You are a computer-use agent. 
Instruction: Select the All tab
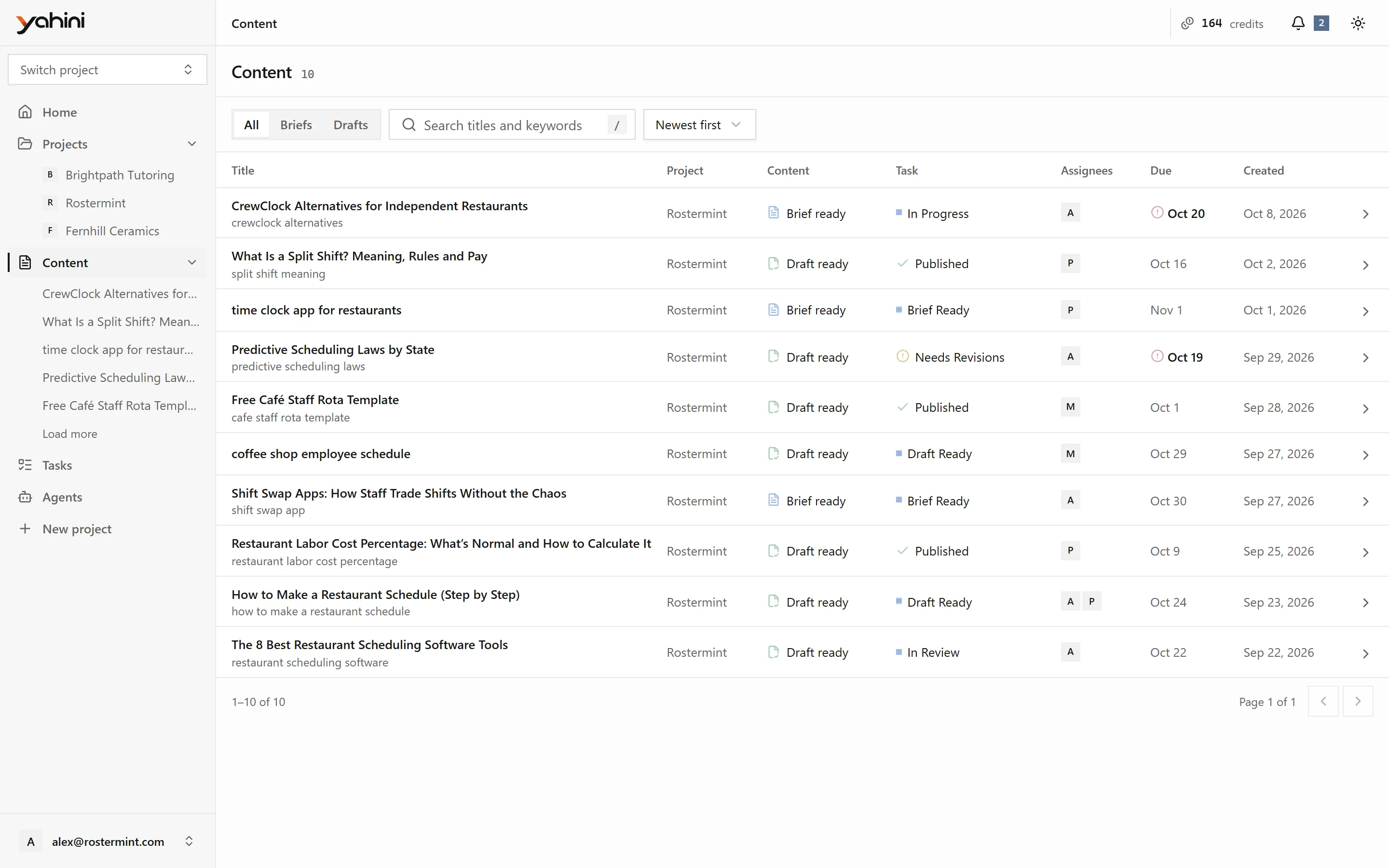251,124
